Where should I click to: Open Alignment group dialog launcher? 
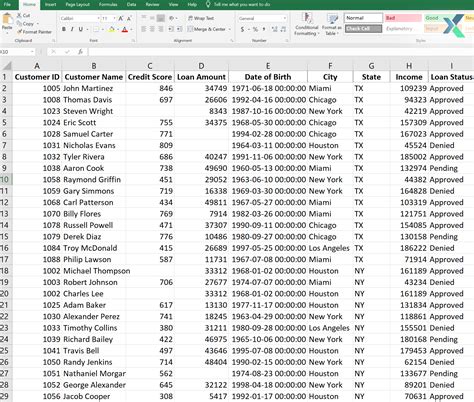click(x=232, y=41)
